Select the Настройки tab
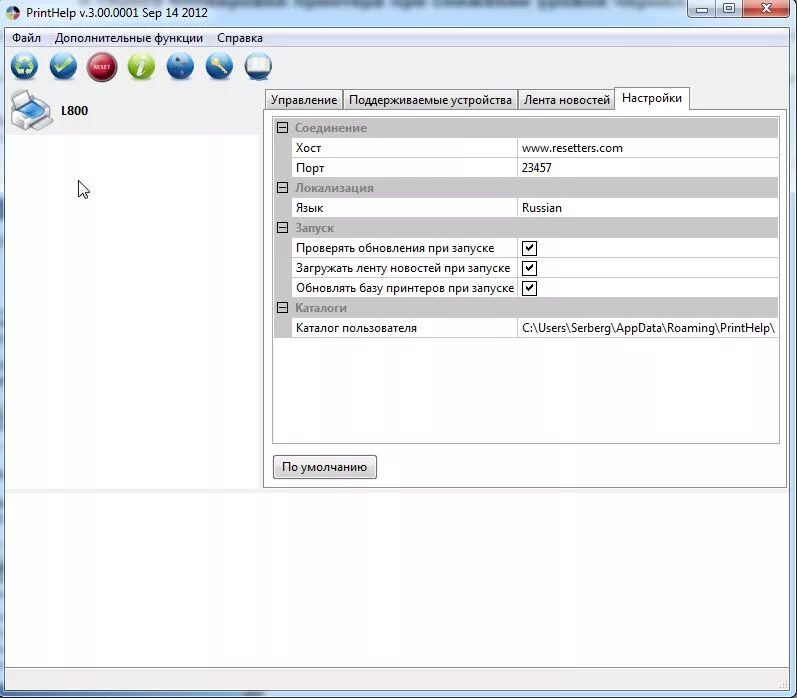Image resolution: width=797 pixels, height=698 pixels. [x=652, y=98]
